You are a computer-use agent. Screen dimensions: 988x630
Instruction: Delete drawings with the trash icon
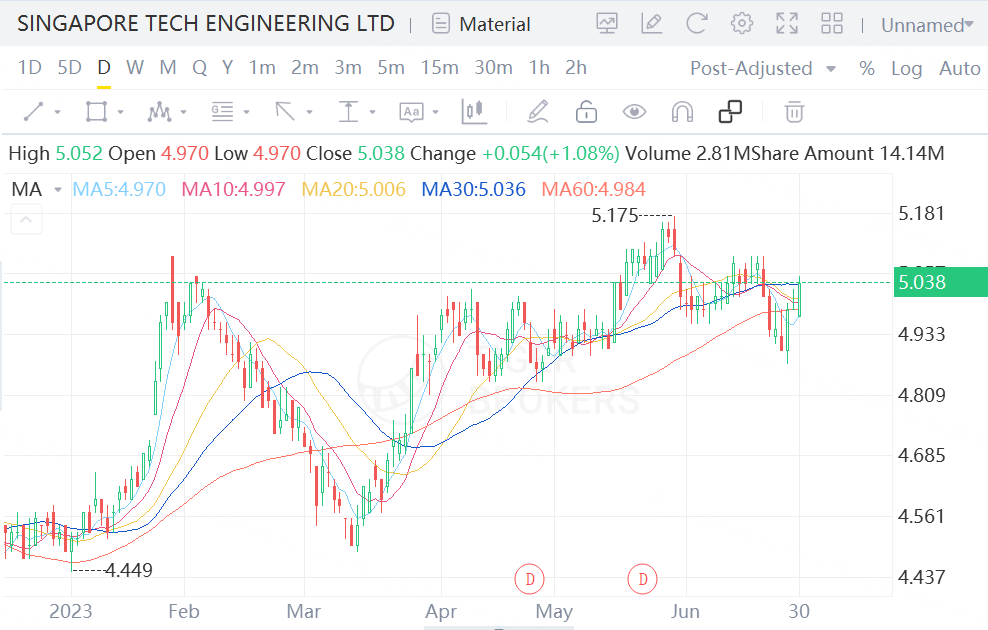click(x=794, y=112)
